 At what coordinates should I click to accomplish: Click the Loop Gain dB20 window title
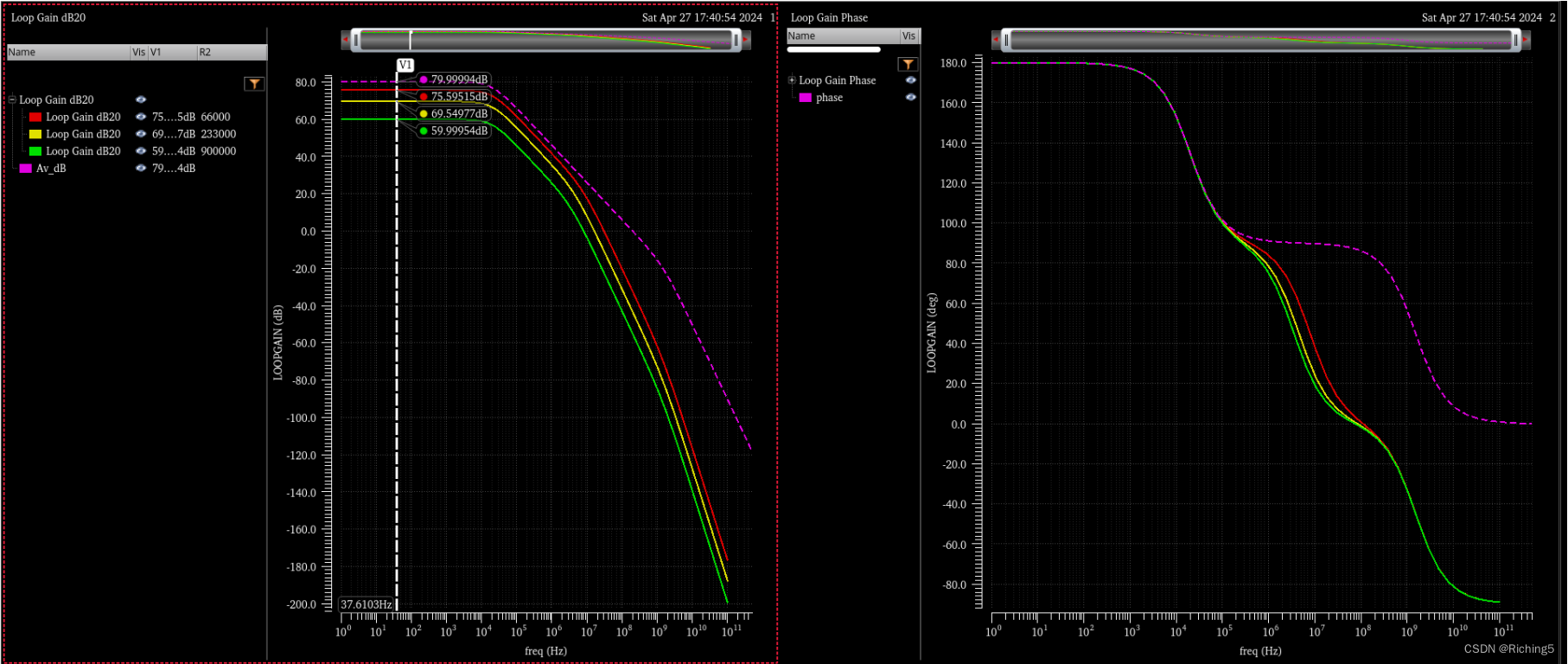(x=48, y=17)
